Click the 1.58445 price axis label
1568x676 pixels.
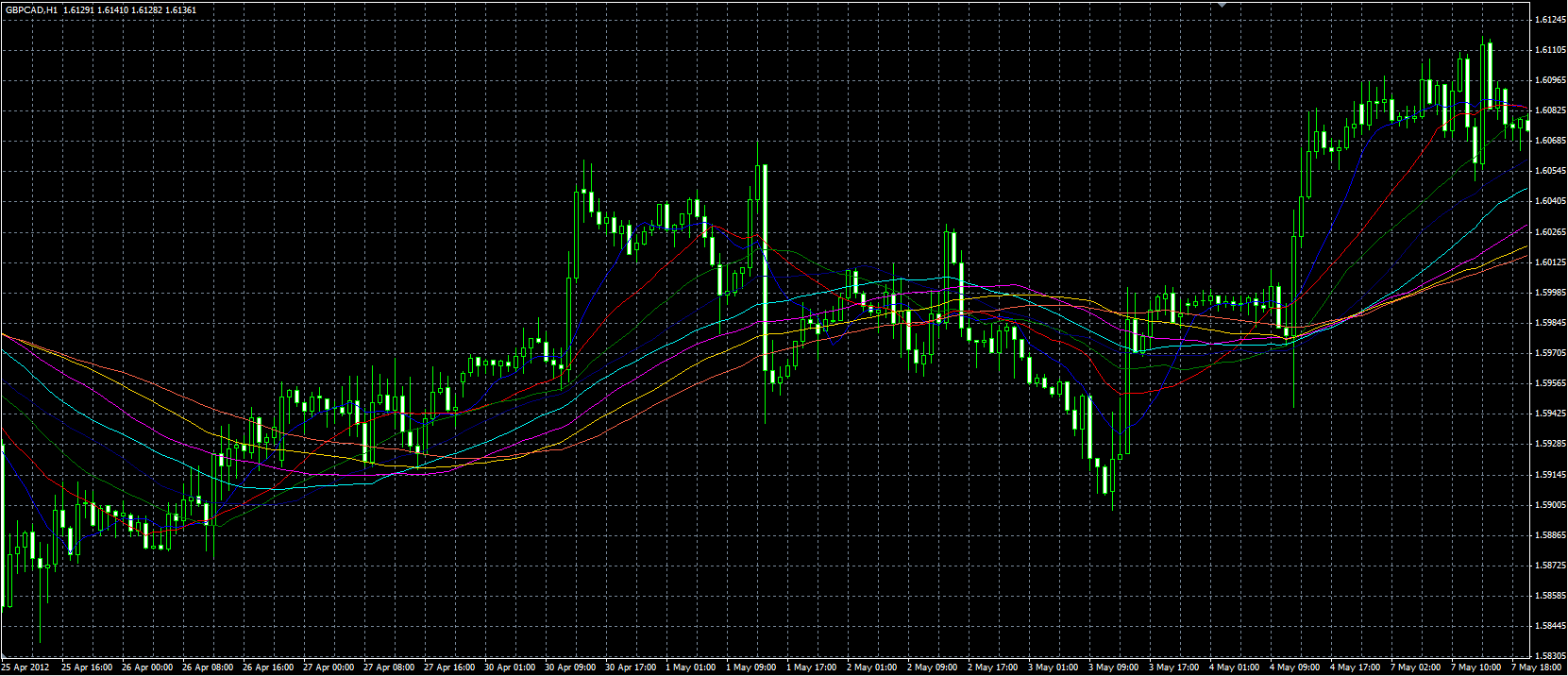click(x=1550, y=626)
